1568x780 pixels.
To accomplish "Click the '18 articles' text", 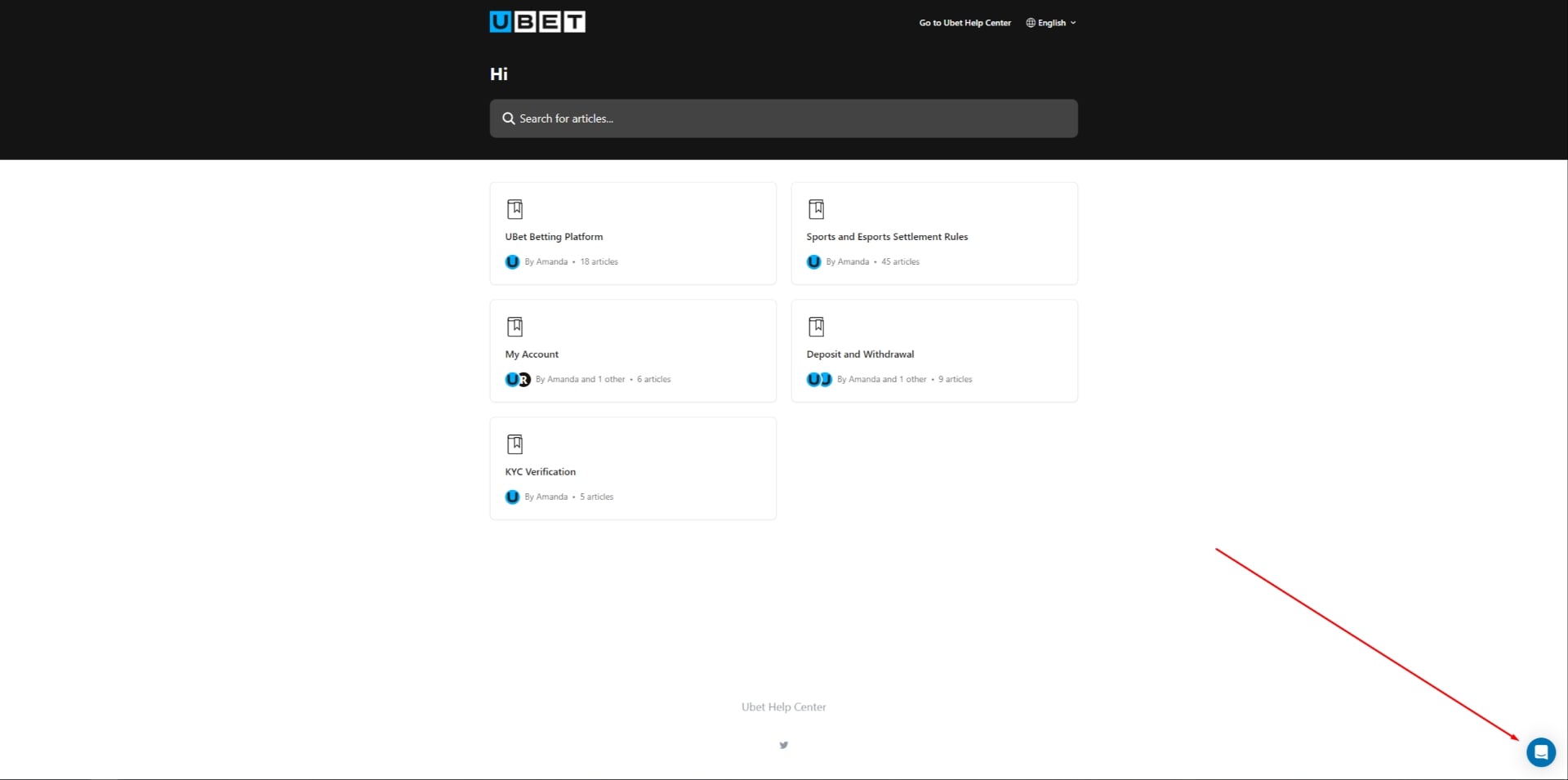I will coord(599,262).
